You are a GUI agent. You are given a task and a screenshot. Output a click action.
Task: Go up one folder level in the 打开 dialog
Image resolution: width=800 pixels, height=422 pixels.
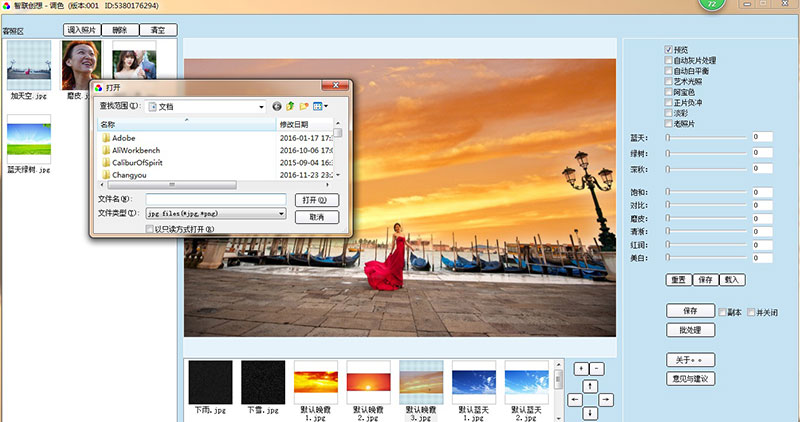[x=290, y=106]
